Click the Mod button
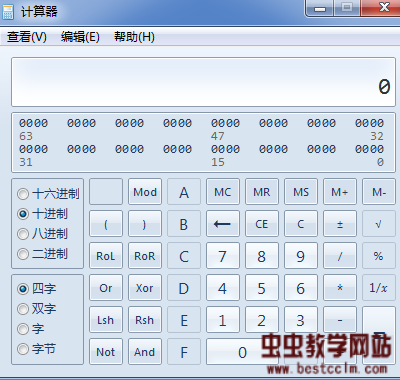Viewport: 400px width, 380px height. (x=145, y=192)
